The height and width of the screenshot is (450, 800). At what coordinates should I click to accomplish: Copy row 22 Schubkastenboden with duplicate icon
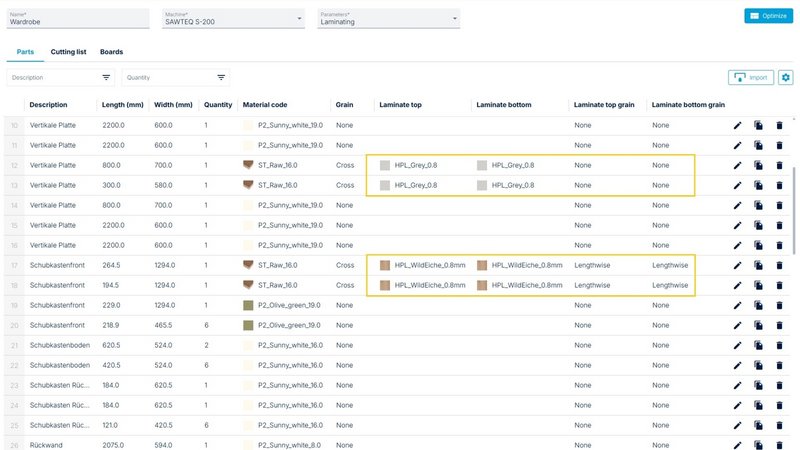(x=758, y=365)
